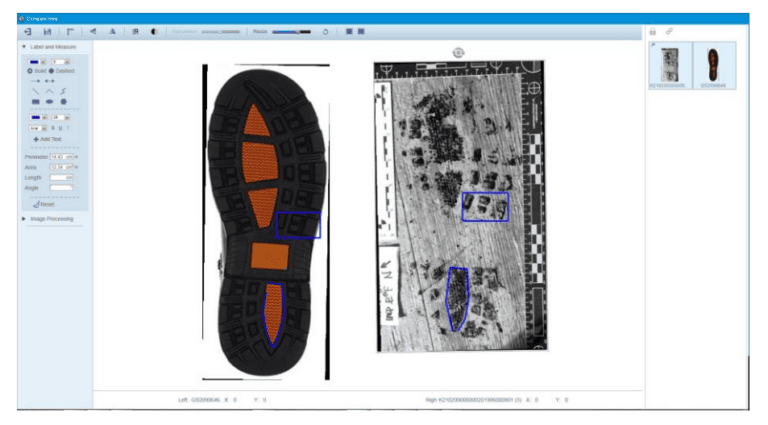
Task: Select the ellipse shape tool
Action: point(49,102)
